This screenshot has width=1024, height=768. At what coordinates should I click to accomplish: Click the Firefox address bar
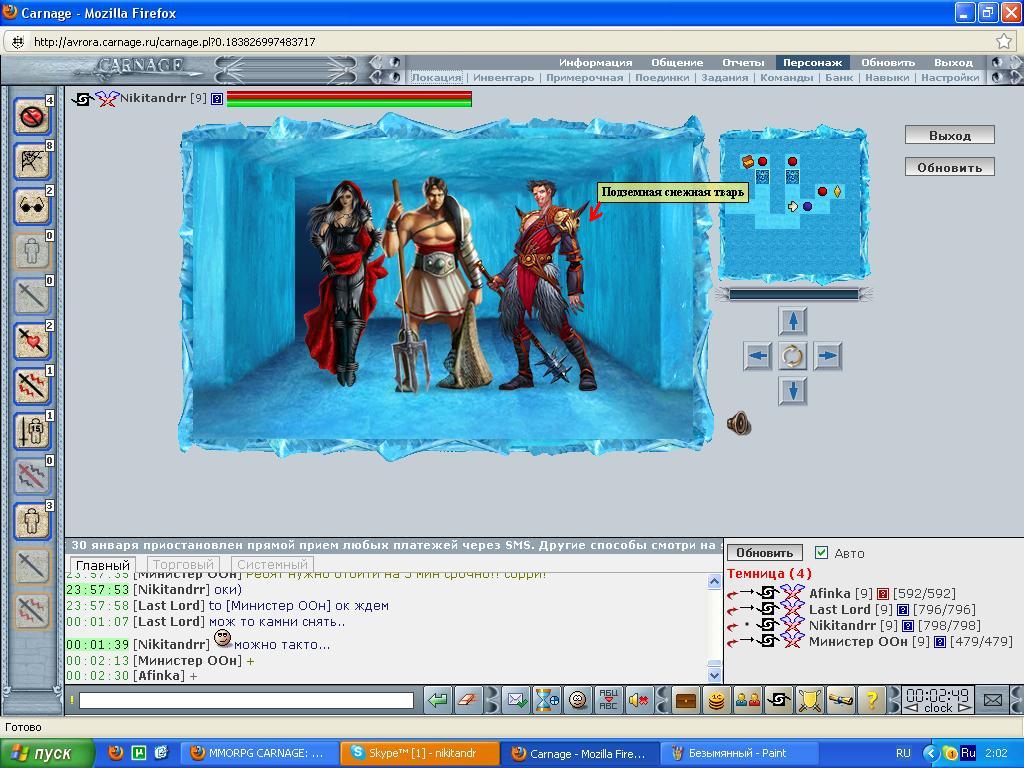[509, 42]
